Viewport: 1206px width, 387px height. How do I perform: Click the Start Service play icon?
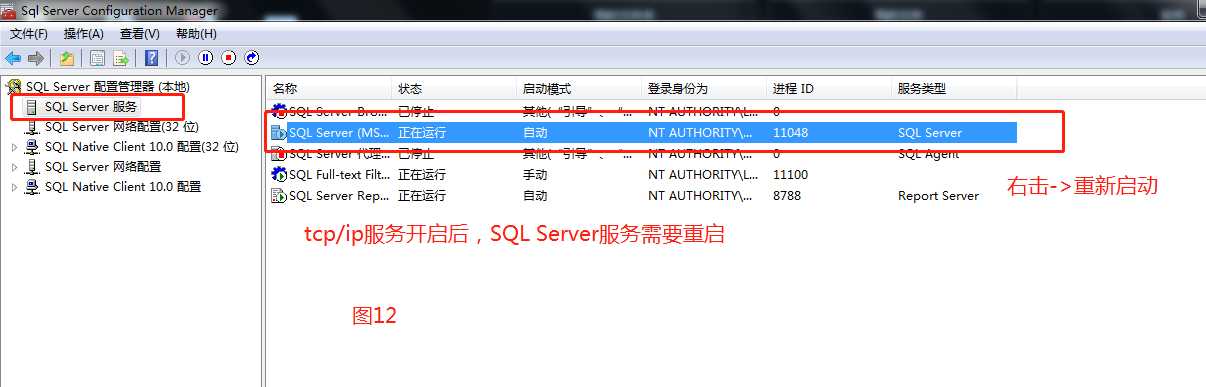[x=183, y=58]
